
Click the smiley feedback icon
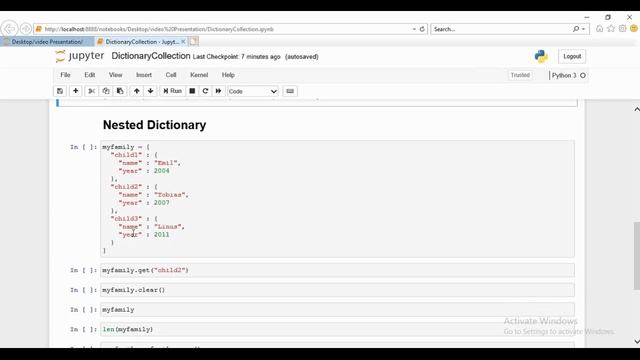pyautogui.click(x=633, y=29)
